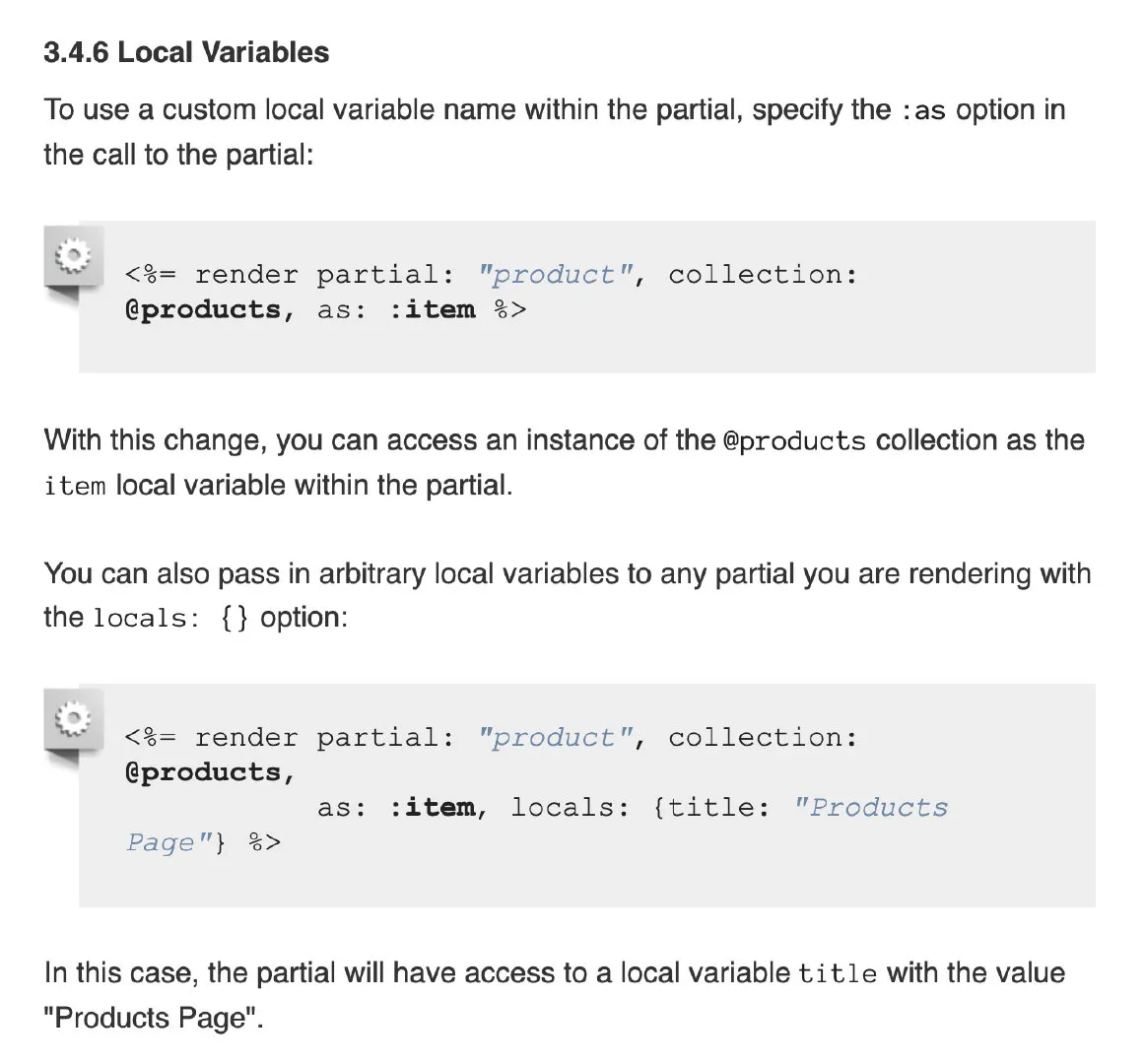This screenshot has height=1064, width=1144.
Task: Click the "3.4.6 Local Variables" heading
Action: pos(186,52)
